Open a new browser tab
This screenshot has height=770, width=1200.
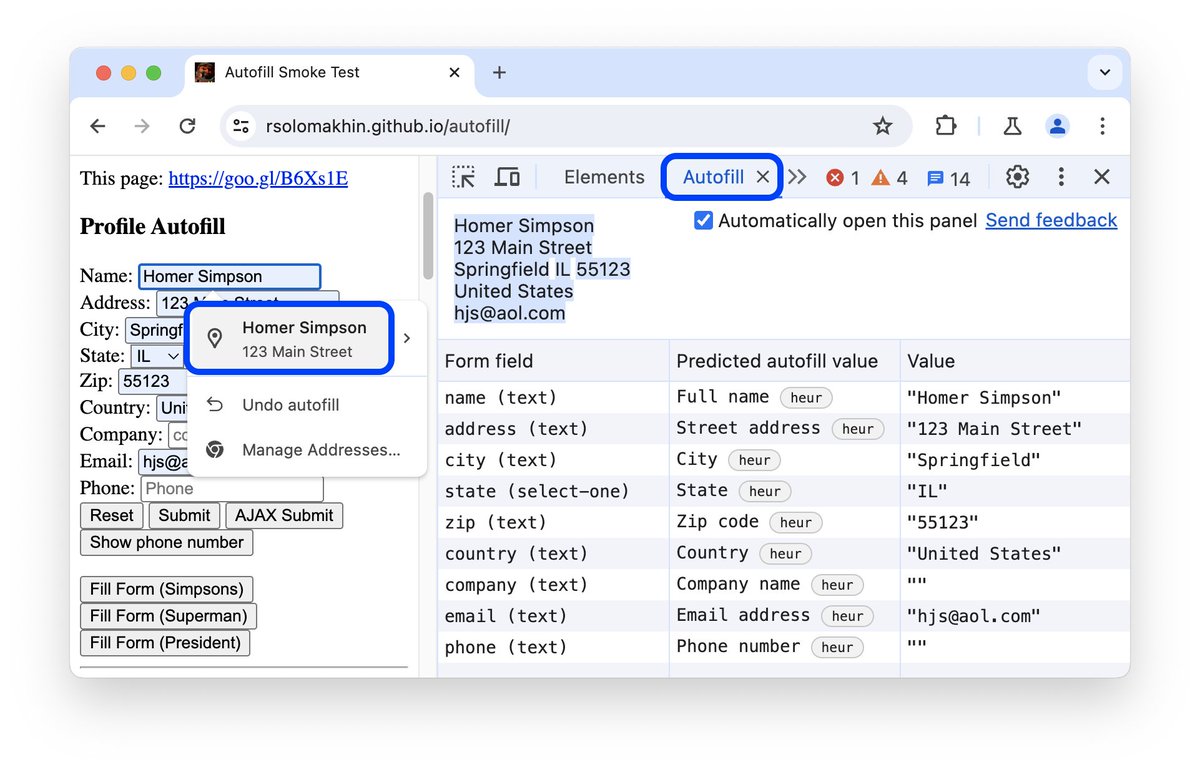coord(500,72)
